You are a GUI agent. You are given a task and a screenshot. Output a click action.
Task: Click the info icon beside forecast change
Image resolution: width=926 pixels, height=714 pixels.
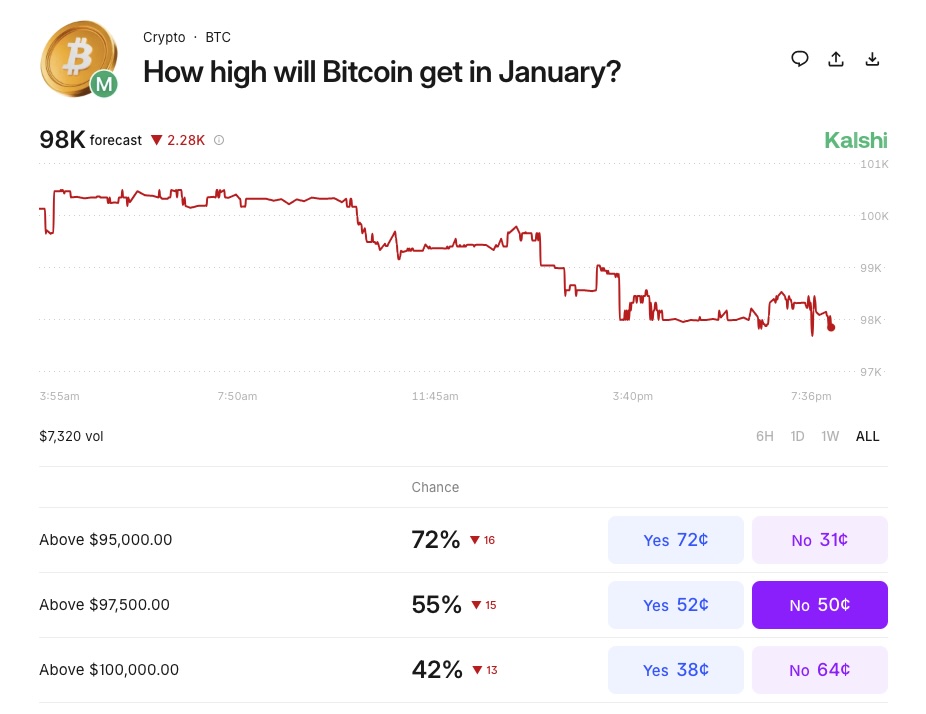[x=219, y=140]
